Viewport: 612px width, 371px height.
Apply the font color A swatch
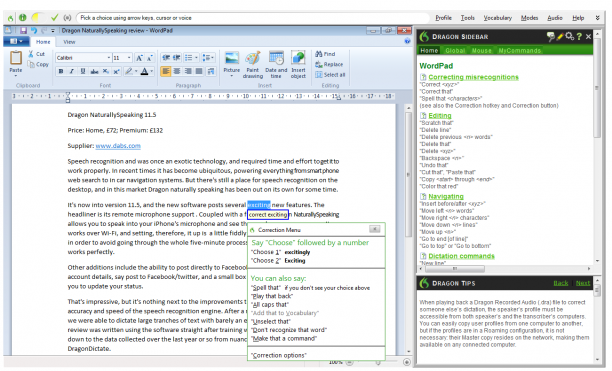coord(144,71)
